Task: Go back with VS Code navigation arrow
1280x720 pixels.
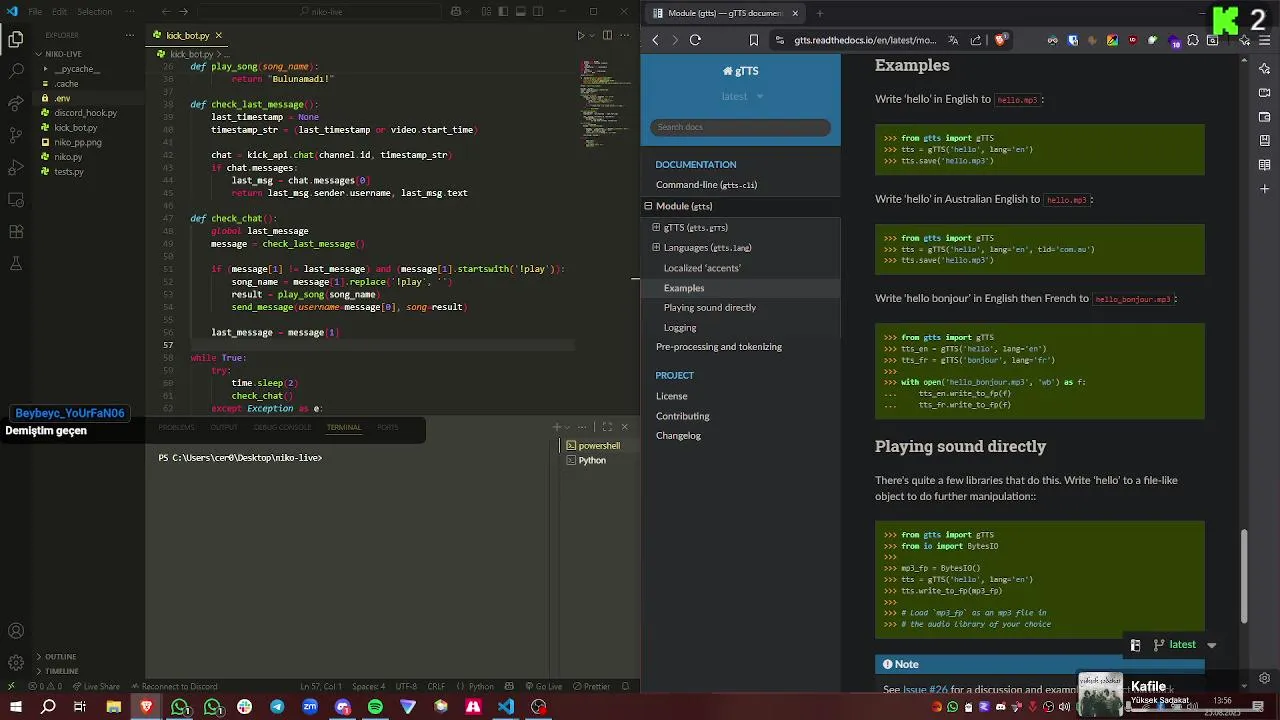Action: (166, 12)
